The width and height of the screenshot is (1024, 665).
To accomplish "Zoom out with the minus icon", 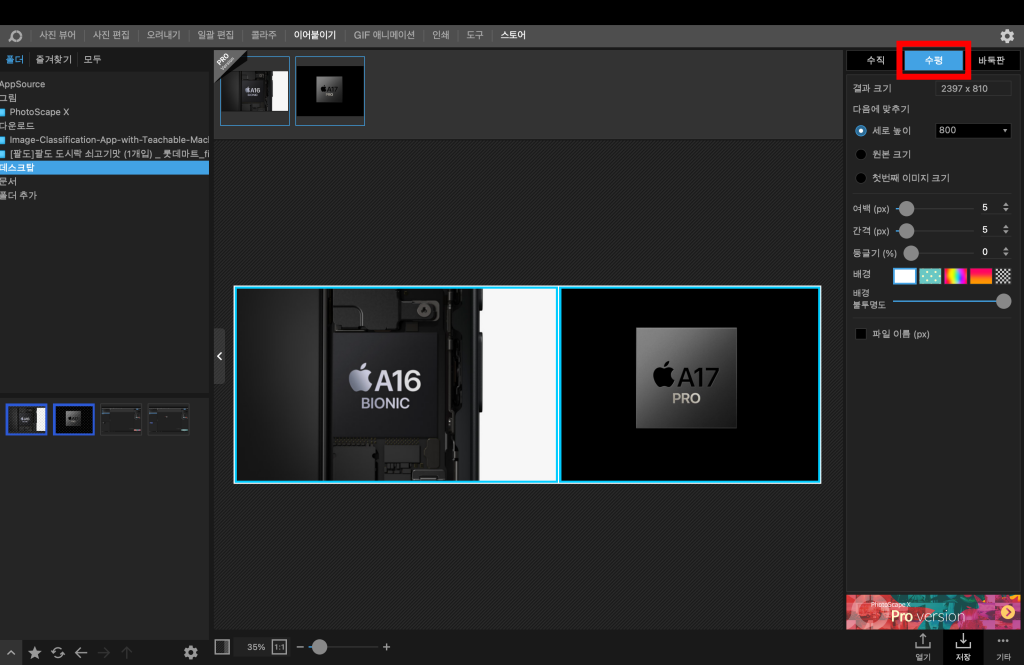I will pos(300,647).
